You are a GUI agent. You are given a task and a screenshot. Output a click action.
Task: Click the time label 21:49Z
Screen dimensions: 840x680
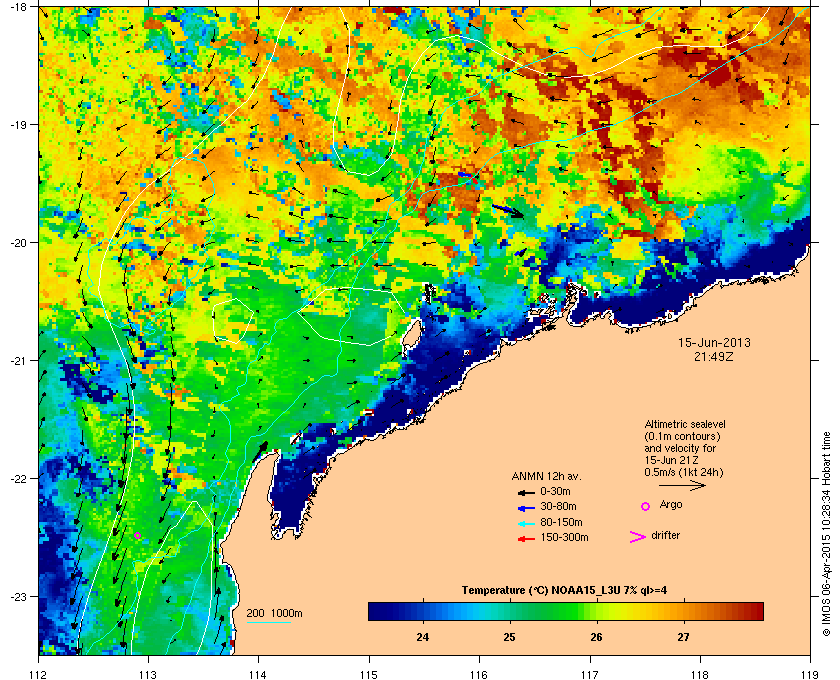click(x=714, y=356)
